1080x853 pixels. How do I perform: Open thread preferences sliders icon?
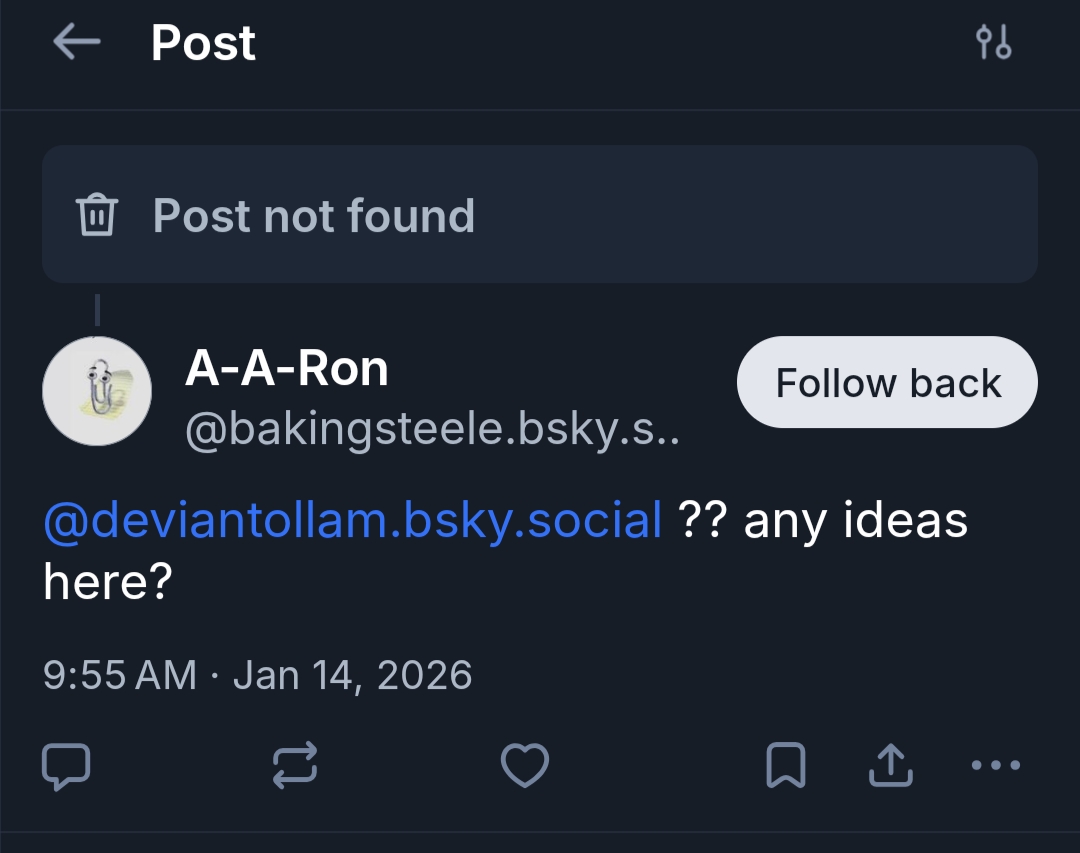coord(993,42)
